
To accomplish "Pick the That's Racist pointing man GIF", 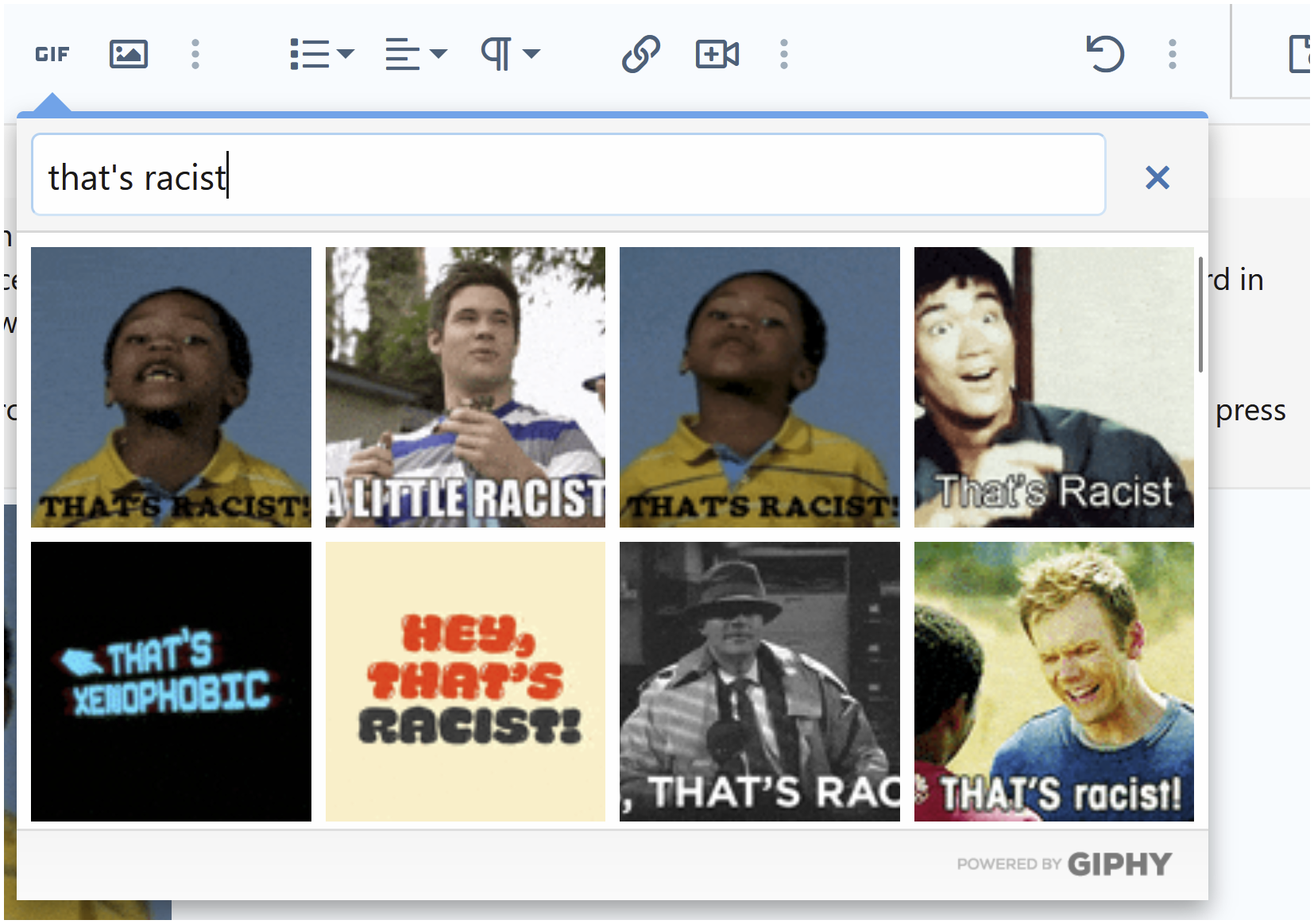I will 1054,387.
